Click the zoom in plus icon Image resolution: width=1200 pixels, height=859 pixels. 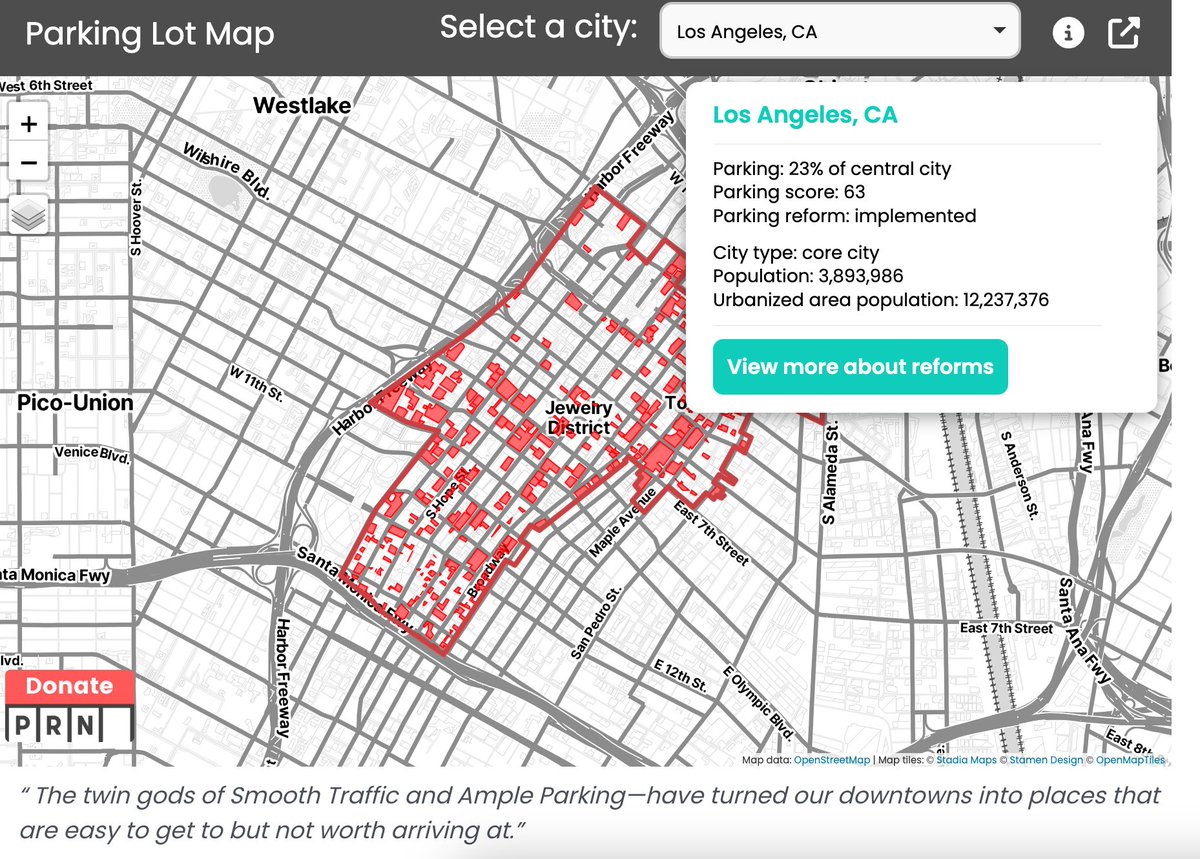click(x=28, y=124)
